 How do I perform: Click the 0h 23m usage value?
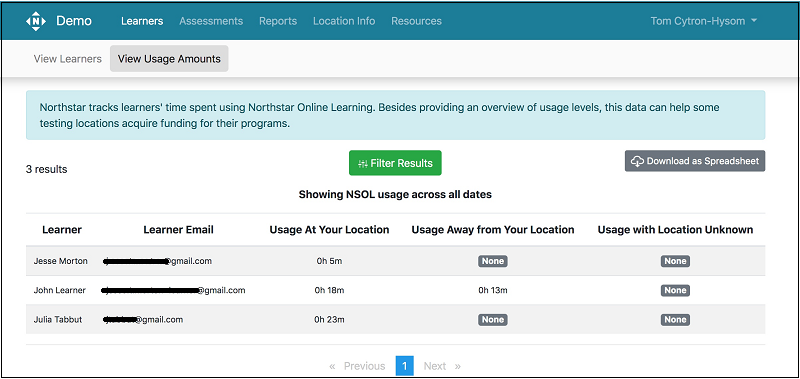(329, 320)
